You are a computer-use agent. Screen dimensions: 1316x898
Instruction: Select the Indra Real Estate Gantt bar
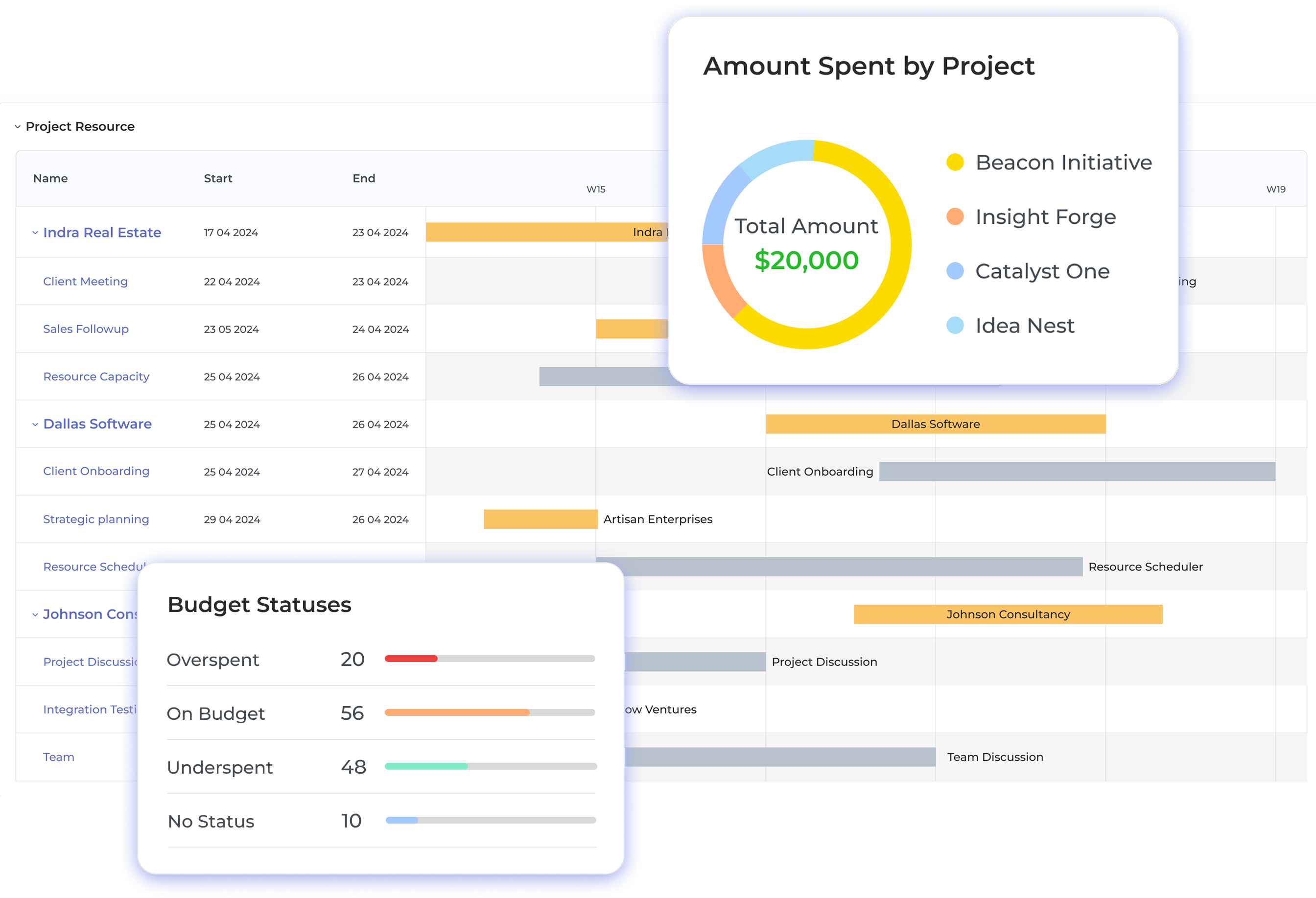point(547,232)
